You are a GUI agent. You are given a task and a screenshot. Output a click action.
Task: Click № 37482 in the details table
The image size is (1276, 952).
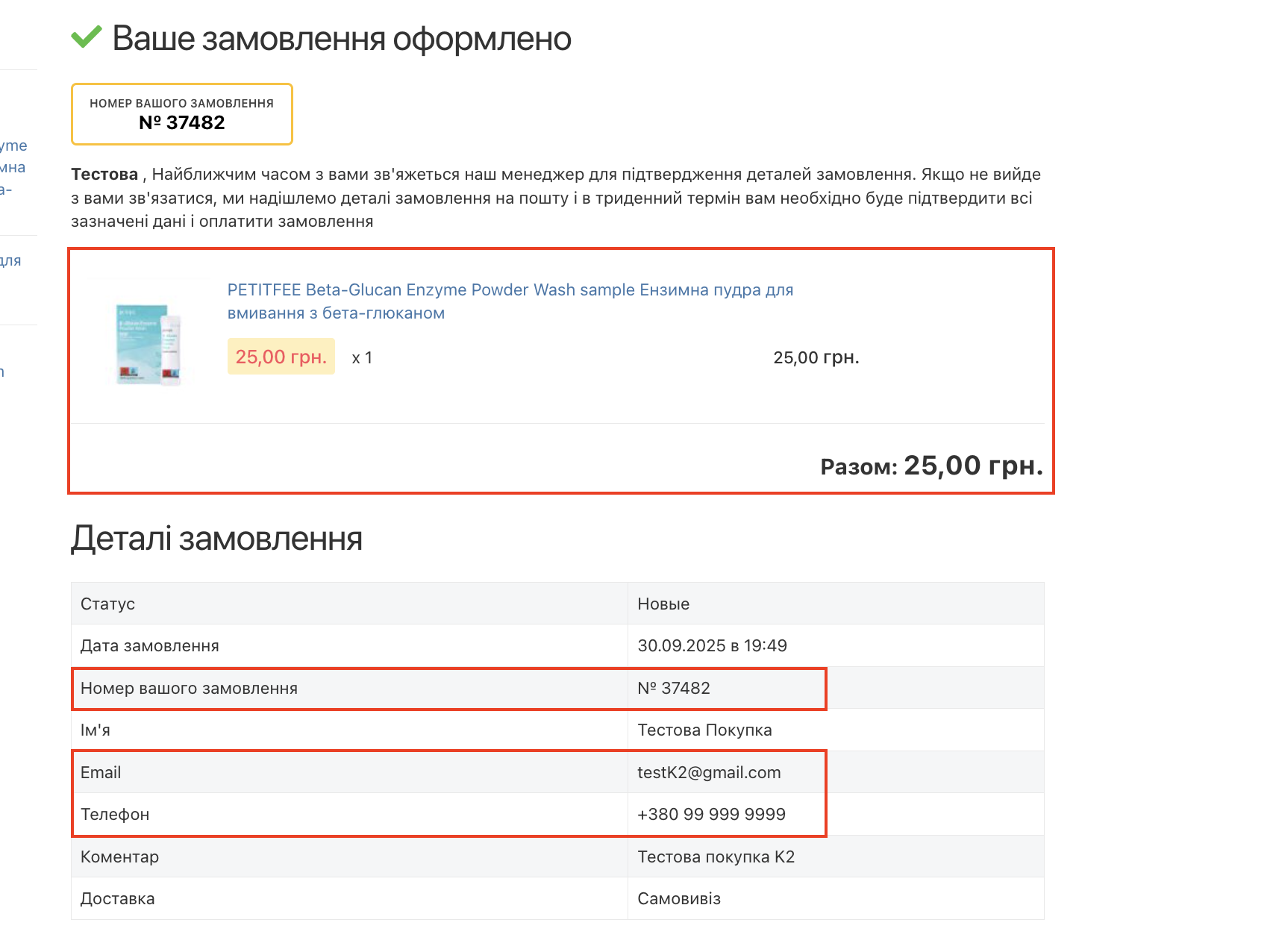[x=673, y=688]
